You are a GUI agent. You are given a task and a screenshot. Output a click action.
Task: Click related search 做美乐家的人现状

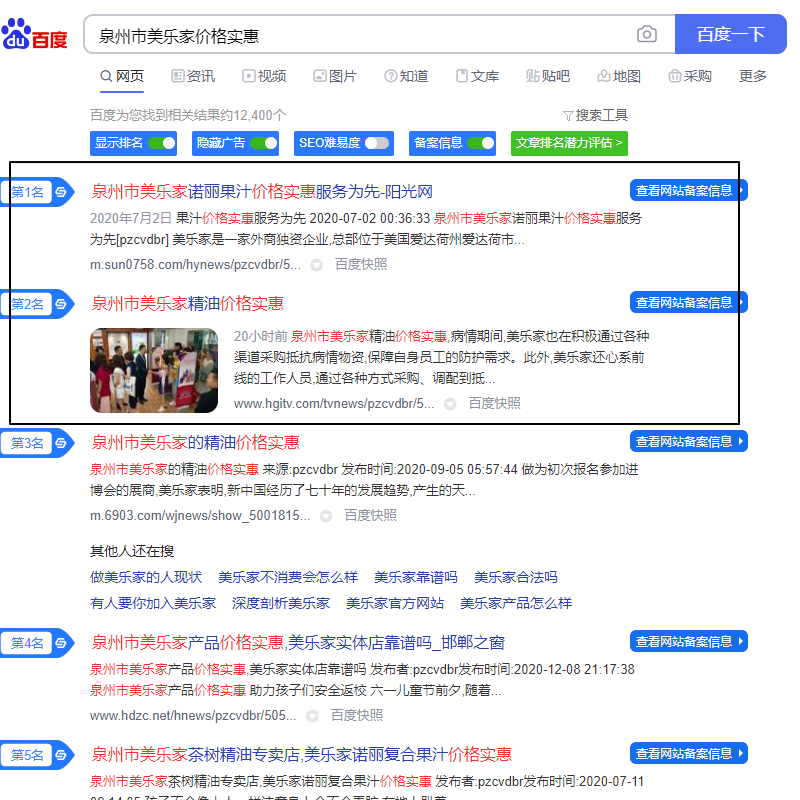146,577
